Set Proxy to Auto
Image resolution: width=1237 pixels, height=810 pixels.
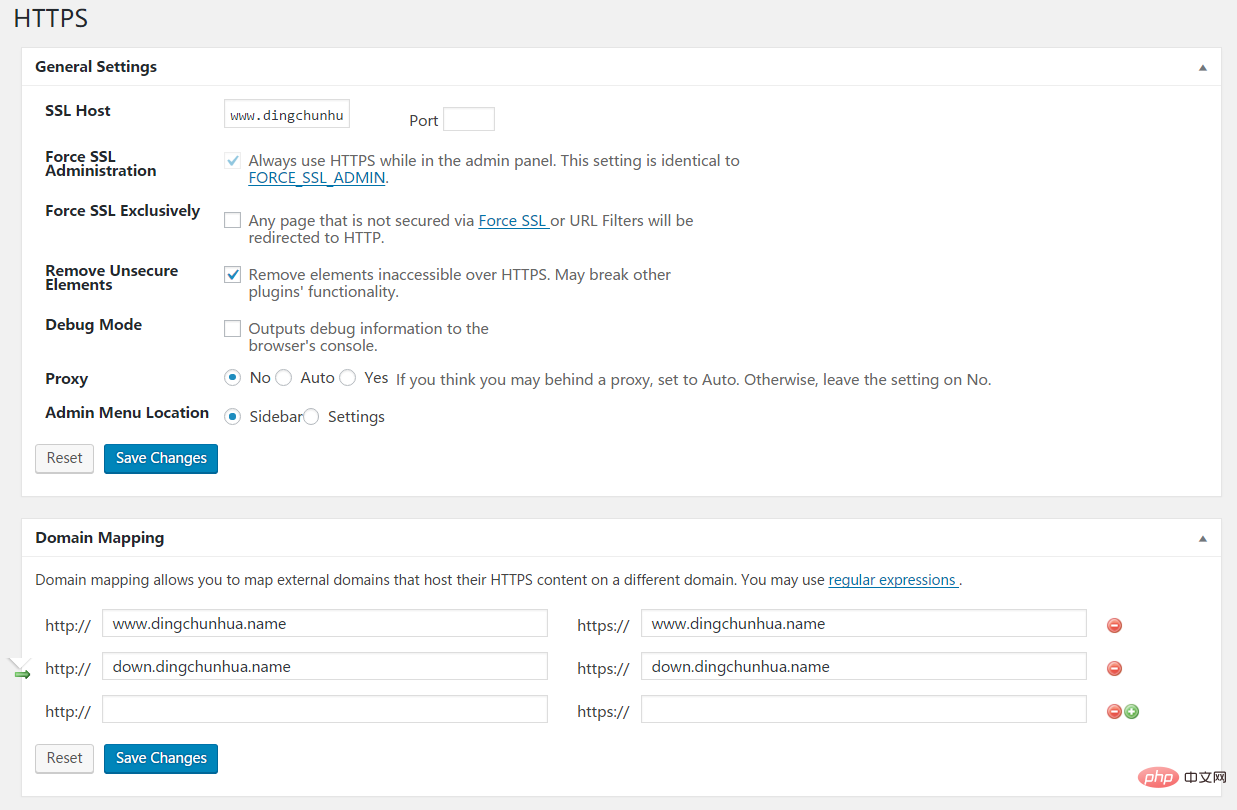pos(283,378)
